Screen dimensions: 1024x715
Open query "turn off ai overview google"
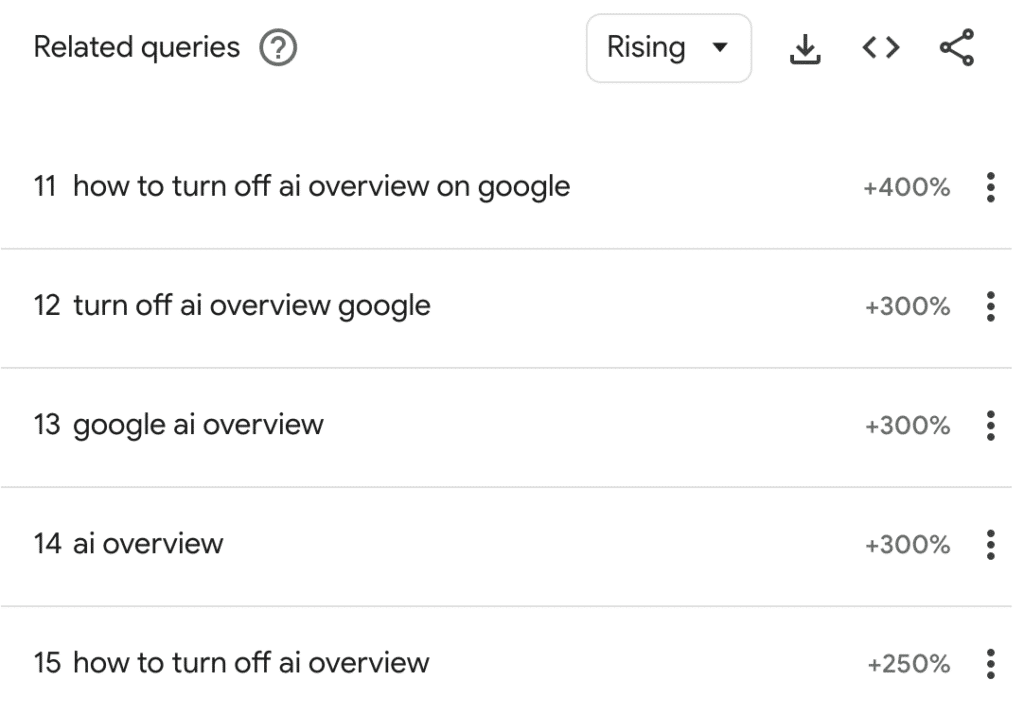point(251,306)
